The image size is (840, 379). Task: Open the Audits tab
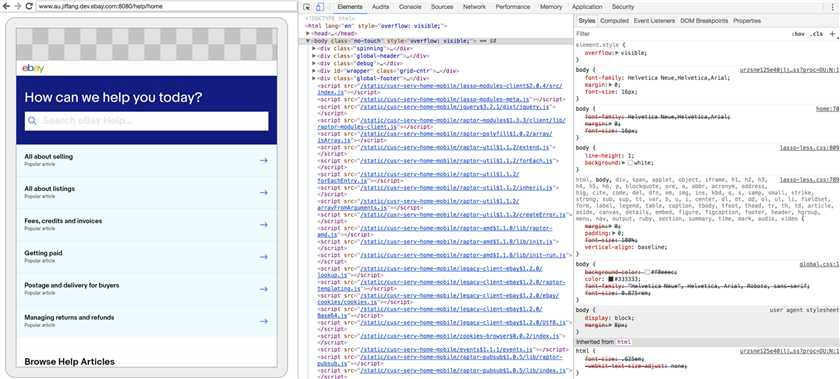[380, 7]
